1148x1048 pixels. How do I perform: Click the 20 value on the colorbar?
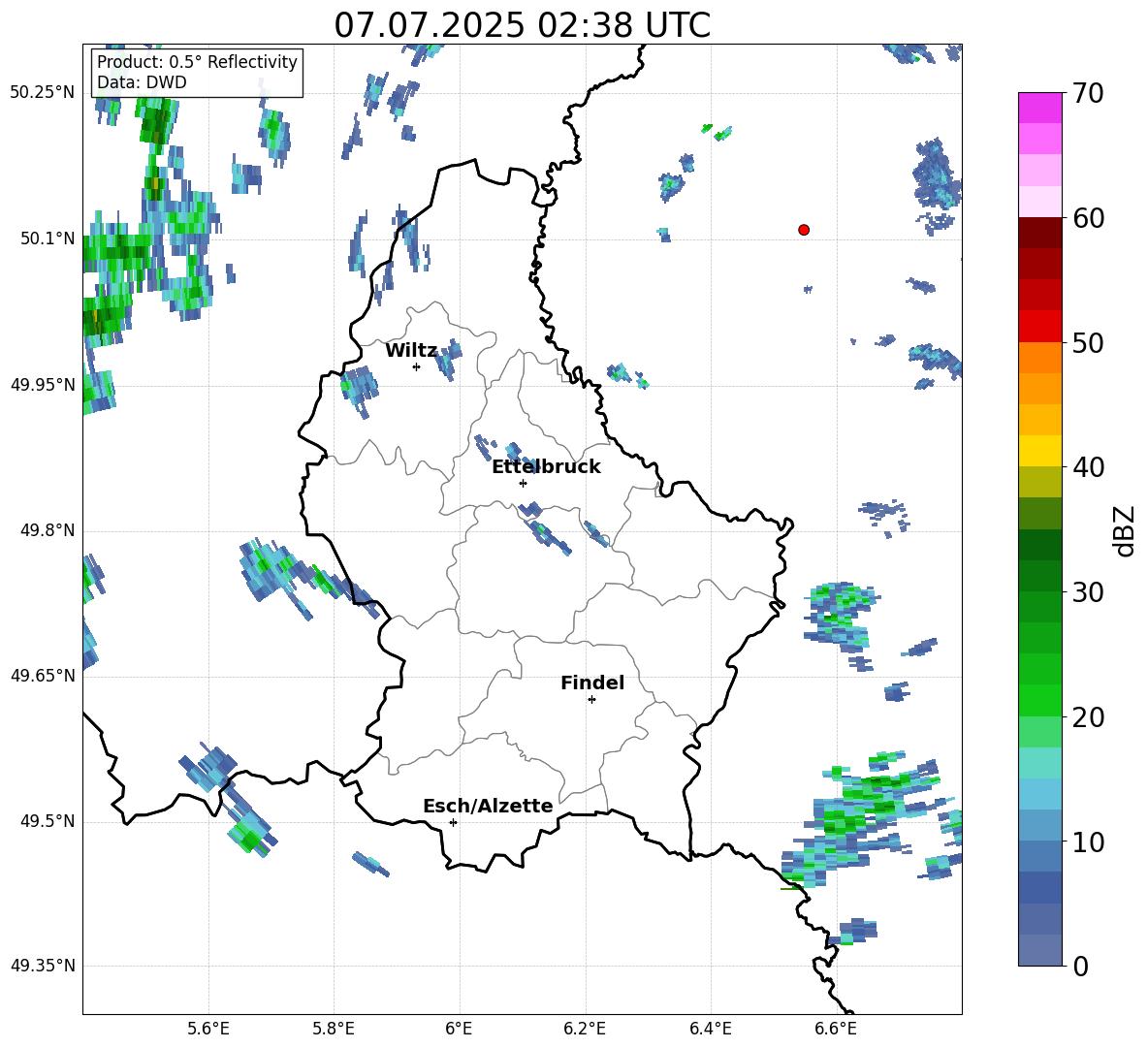coord(1087,717)
